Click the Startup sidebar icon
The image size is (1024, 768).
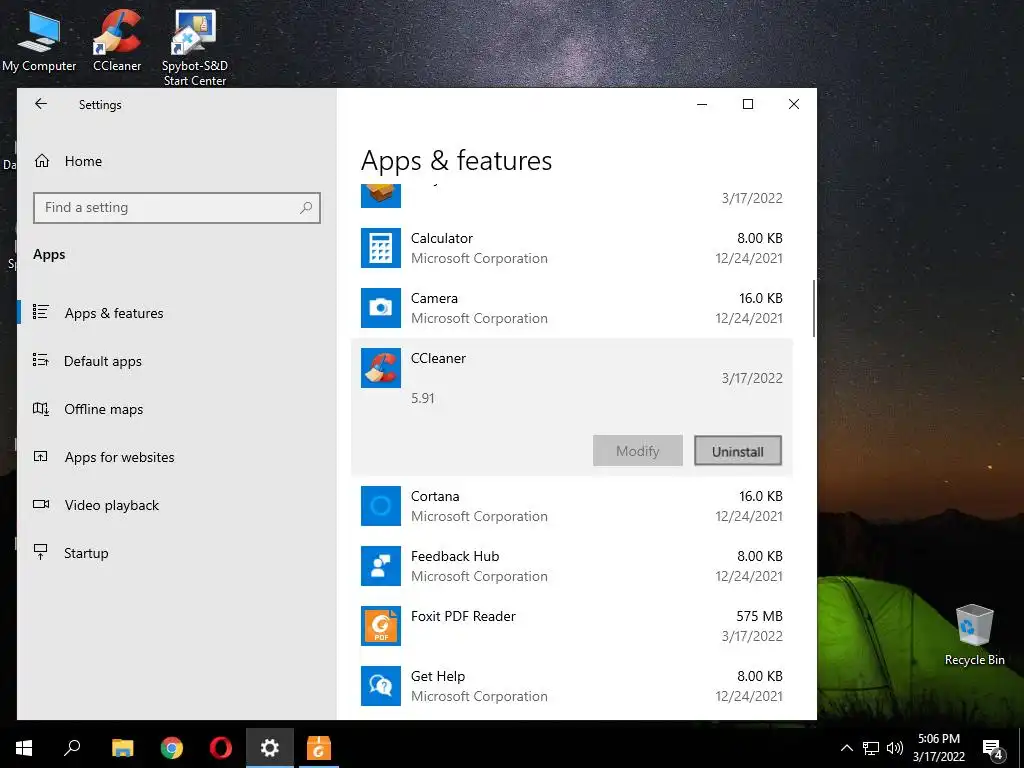pos(40,552)
